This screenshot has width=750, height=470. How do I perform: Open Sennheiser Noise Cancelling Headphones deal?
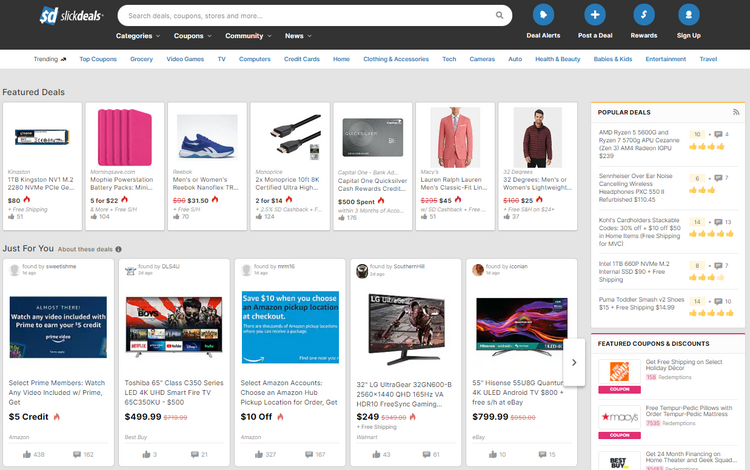coord(636,188)
